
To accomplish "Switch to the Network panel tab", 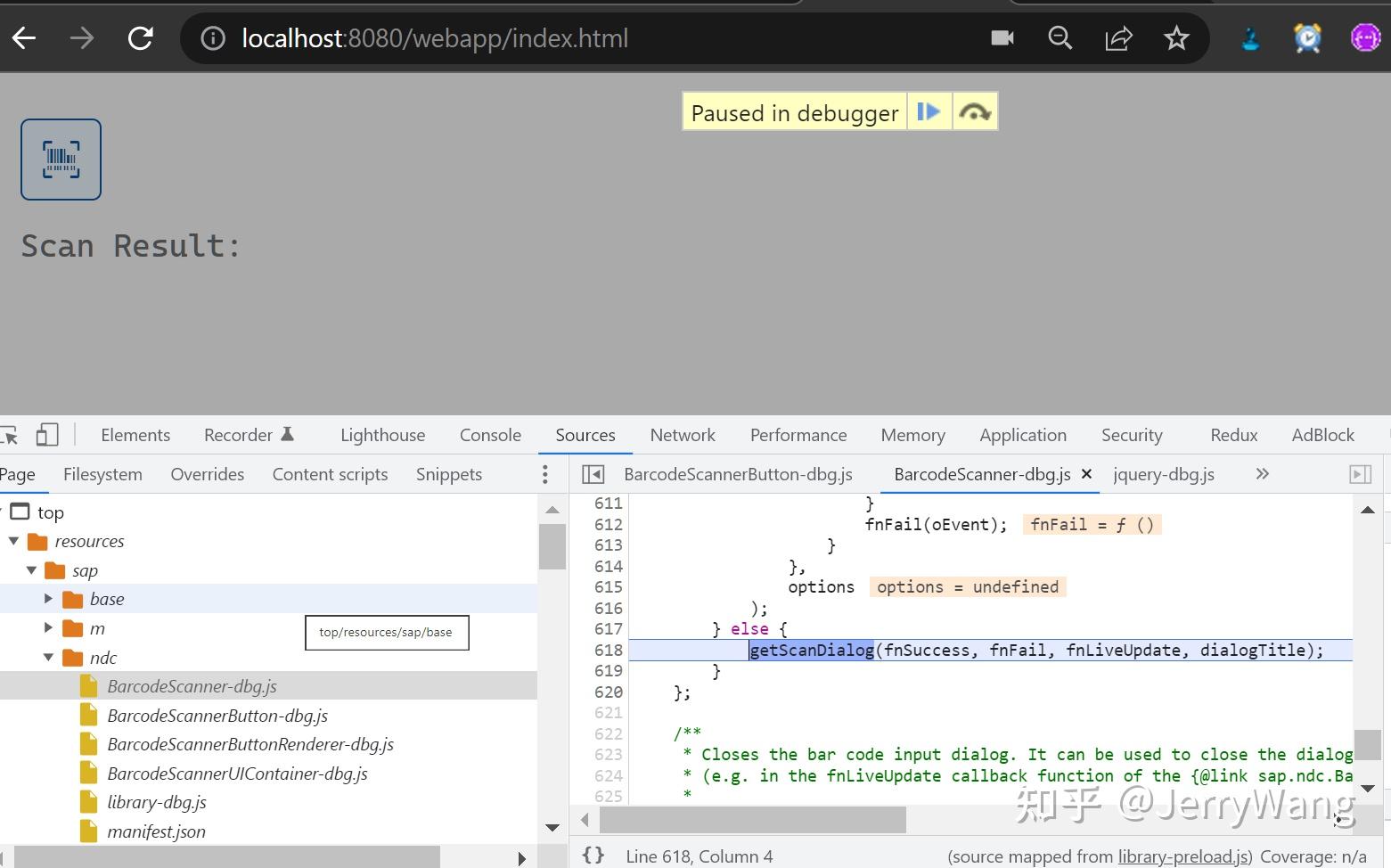I will pyautogui.click(x=682, y=435).
